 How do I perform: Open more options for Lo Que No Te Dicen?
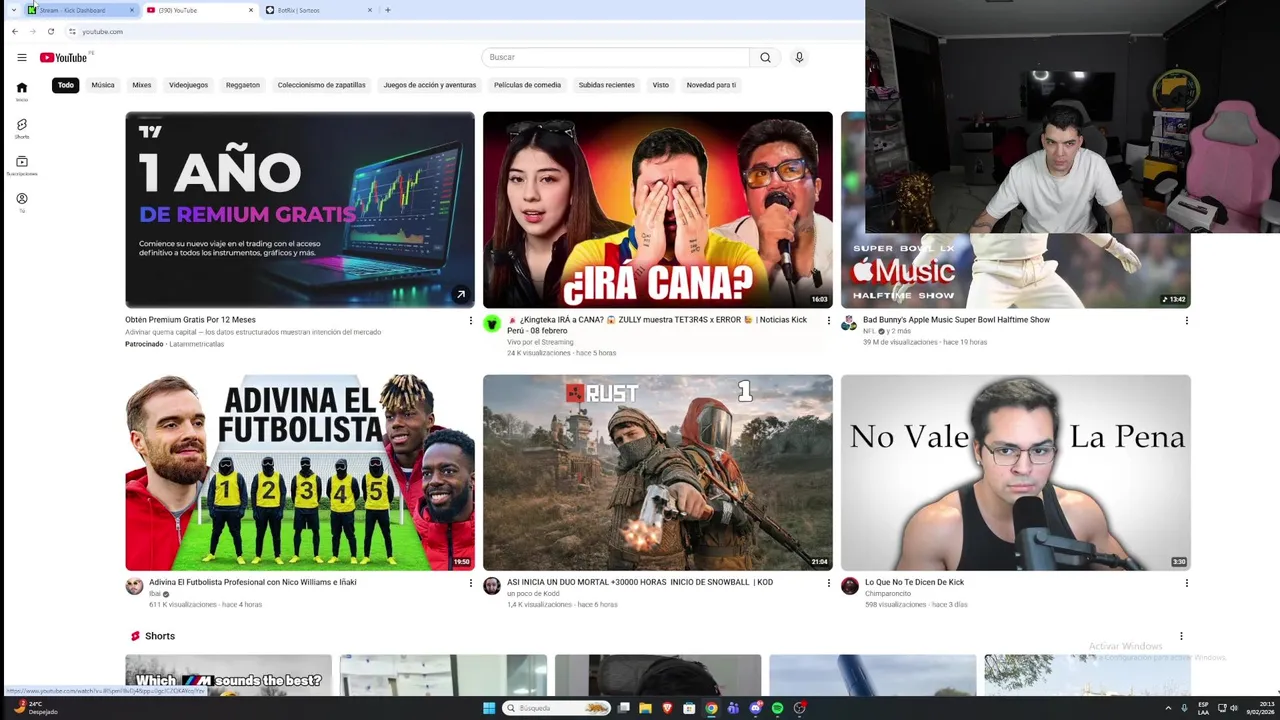click(x=1186, y=582)
